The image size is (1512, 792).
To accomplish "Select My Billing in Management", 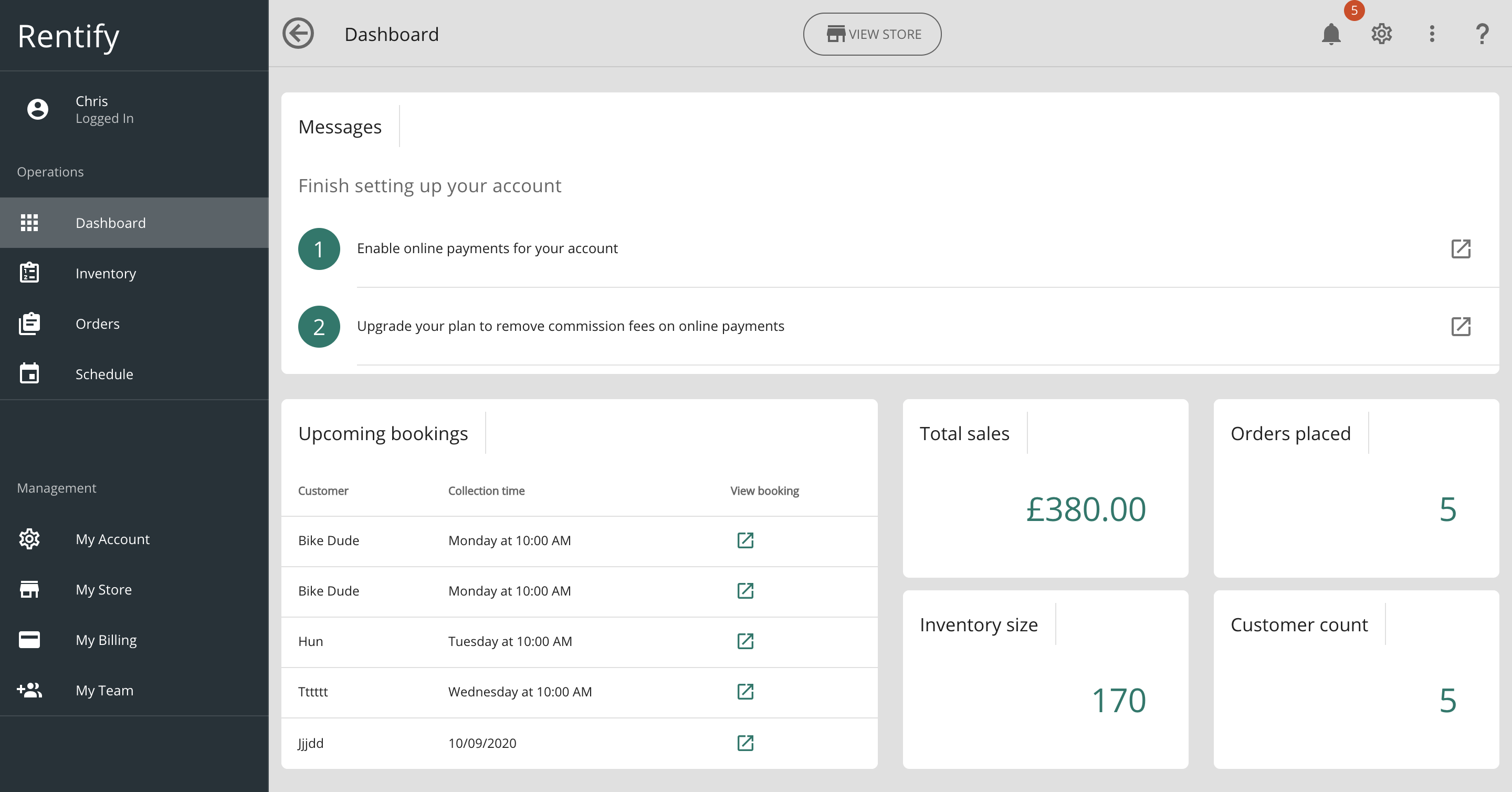I will [x=106, y=640].
